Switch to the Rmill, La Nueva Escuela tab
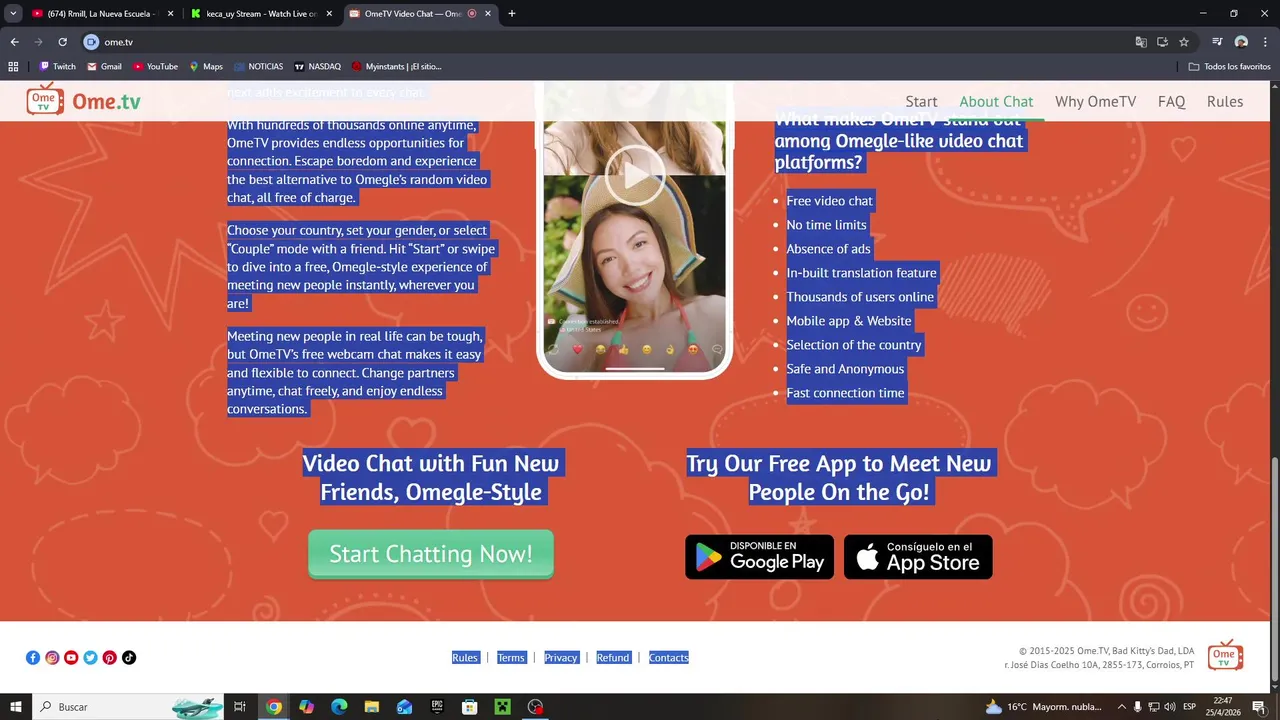Image resolution: width=1280 pixels, height=720 pixels. coord(100,14)
